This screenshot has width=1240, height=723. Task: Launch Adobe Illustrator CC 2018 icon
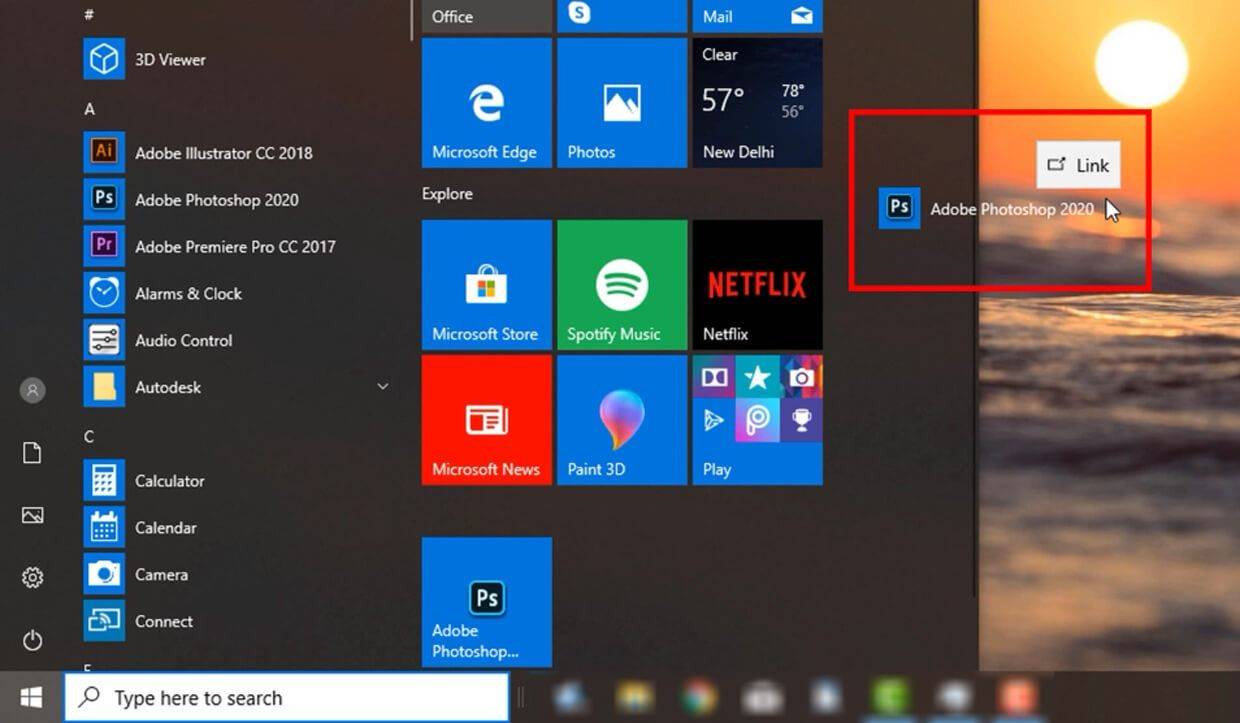click(x=104, y=152)
